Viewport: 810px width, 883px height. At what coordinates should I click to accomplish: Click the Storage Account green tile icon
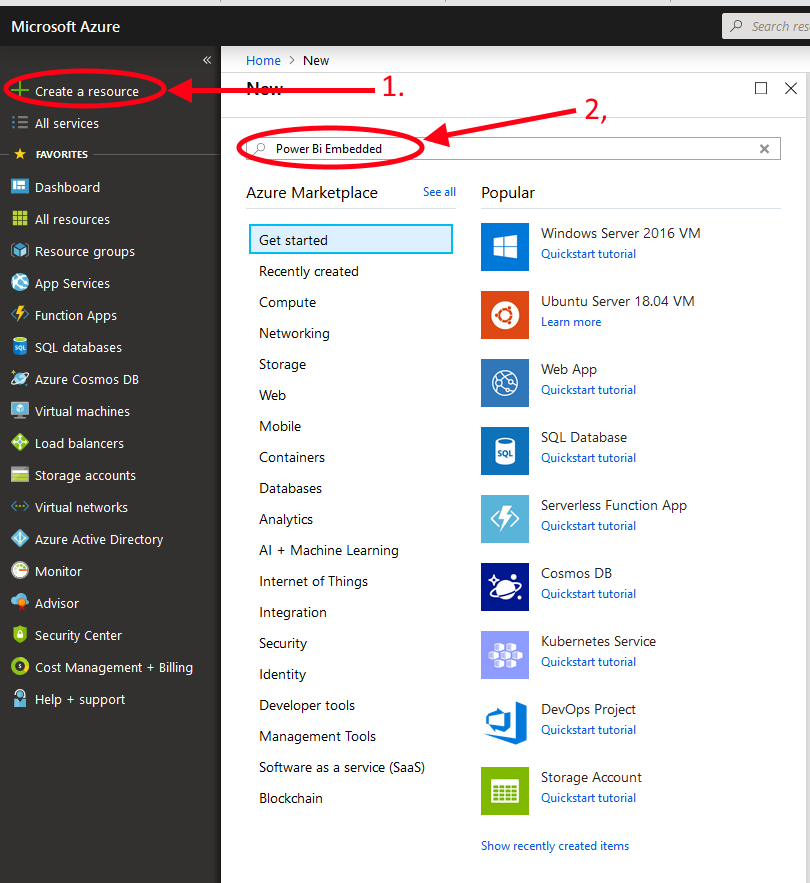505,791
